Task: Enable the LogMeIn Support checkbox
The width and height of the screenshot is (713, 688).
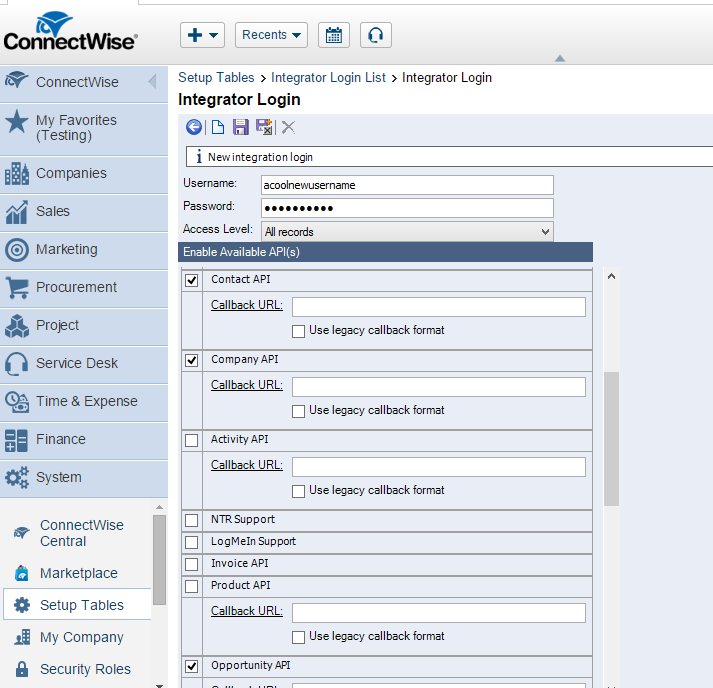Action: point(191,542)
